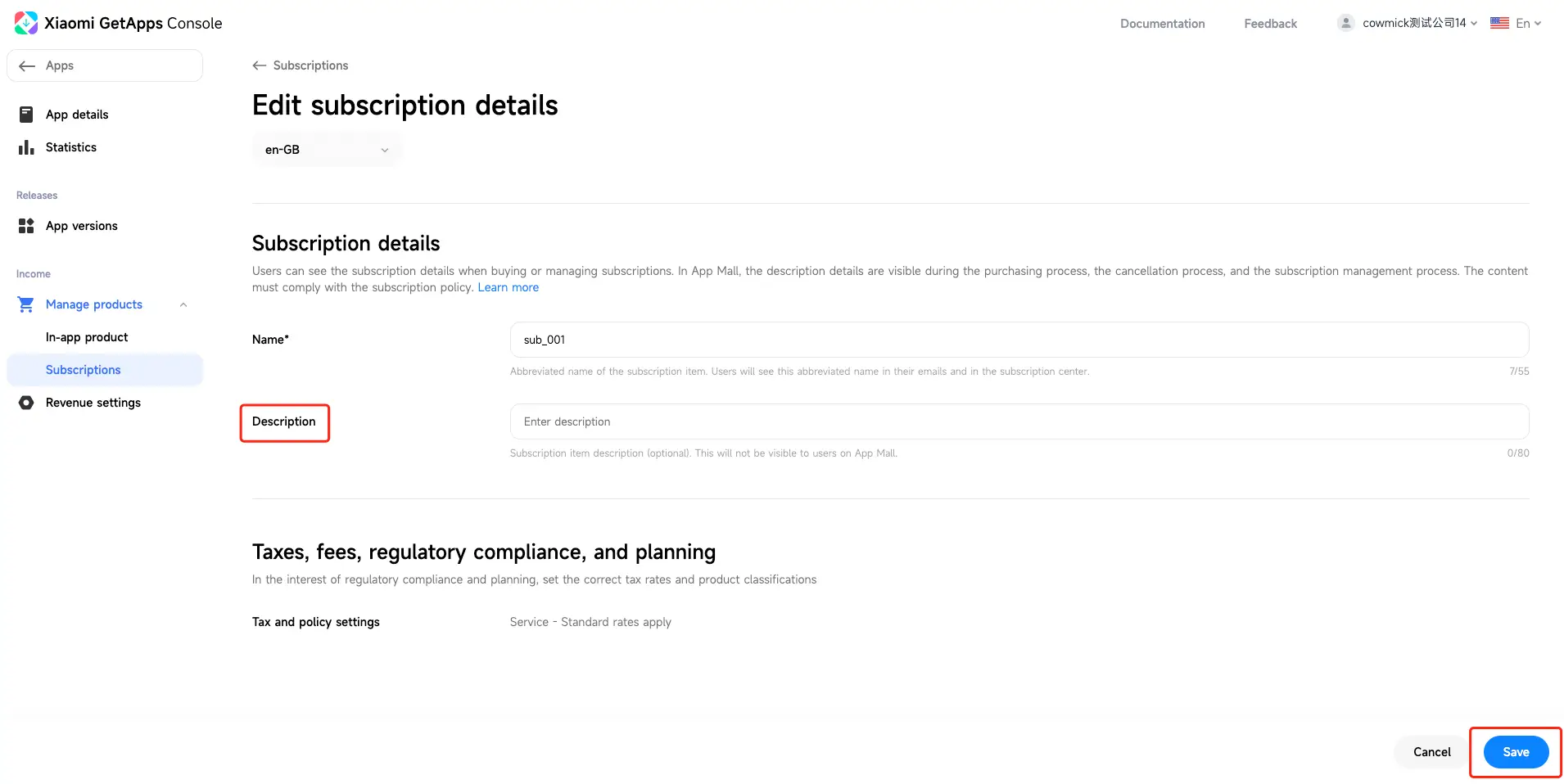Screen dimensions: 1564x784
Task: Expand the En language selector
Action: point(1528,23)
